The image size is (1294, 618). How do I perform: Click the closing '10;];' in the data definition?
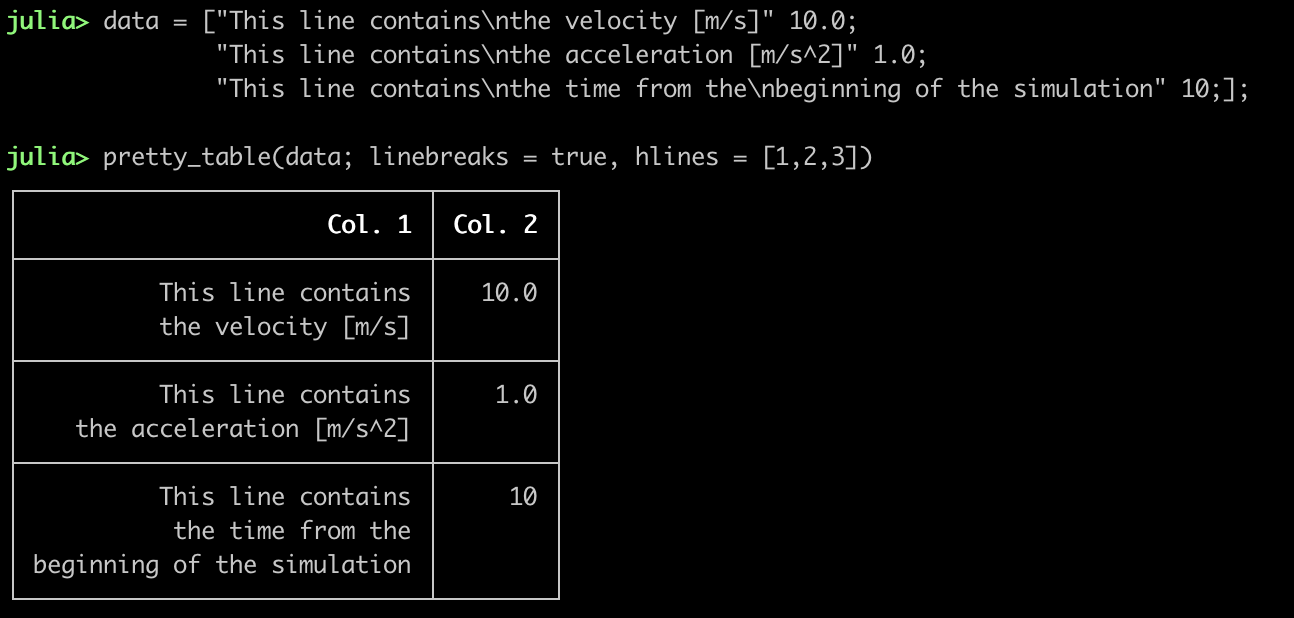(1215, 89)
